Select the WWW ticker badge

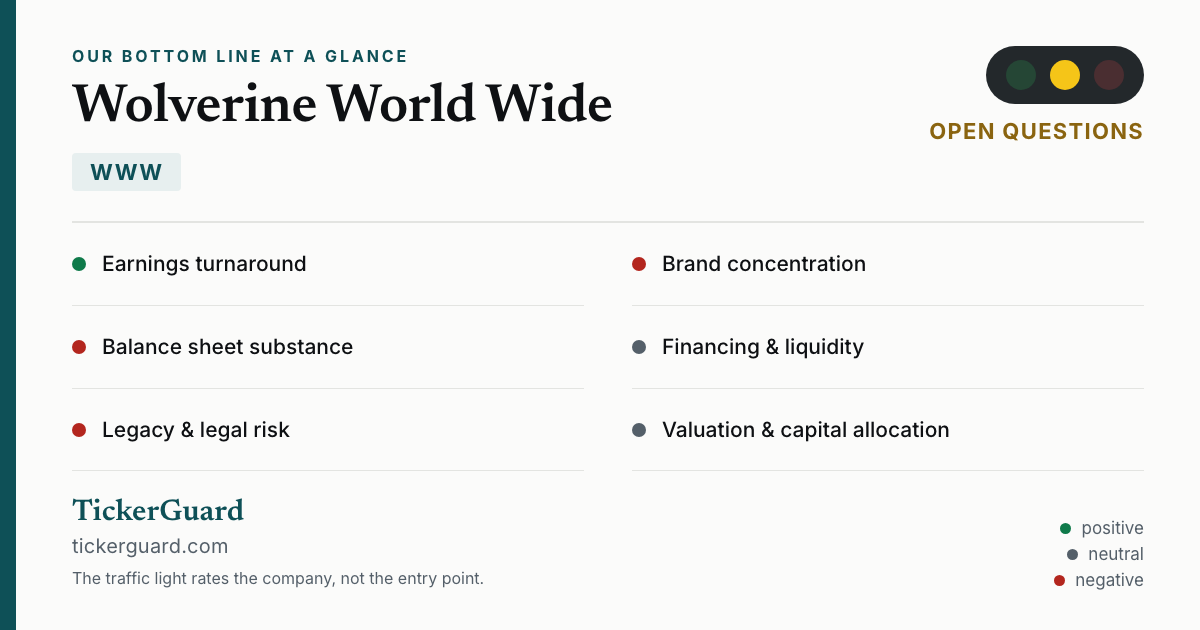pyautogui.click(x=126, y=172)
